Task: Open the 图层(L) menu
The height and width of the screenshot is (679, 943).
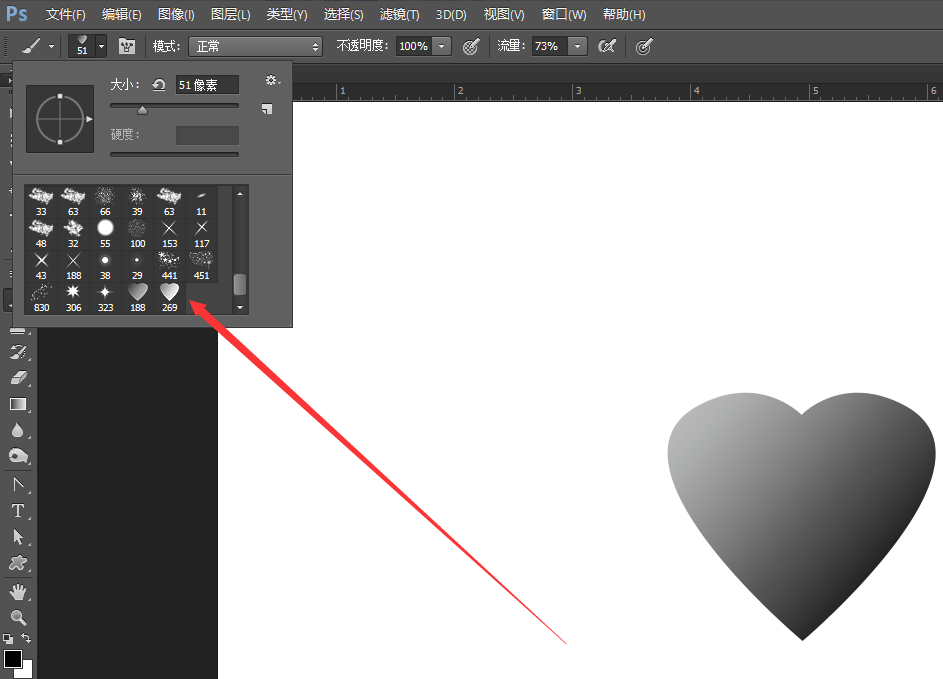Action: click(230, 14)
